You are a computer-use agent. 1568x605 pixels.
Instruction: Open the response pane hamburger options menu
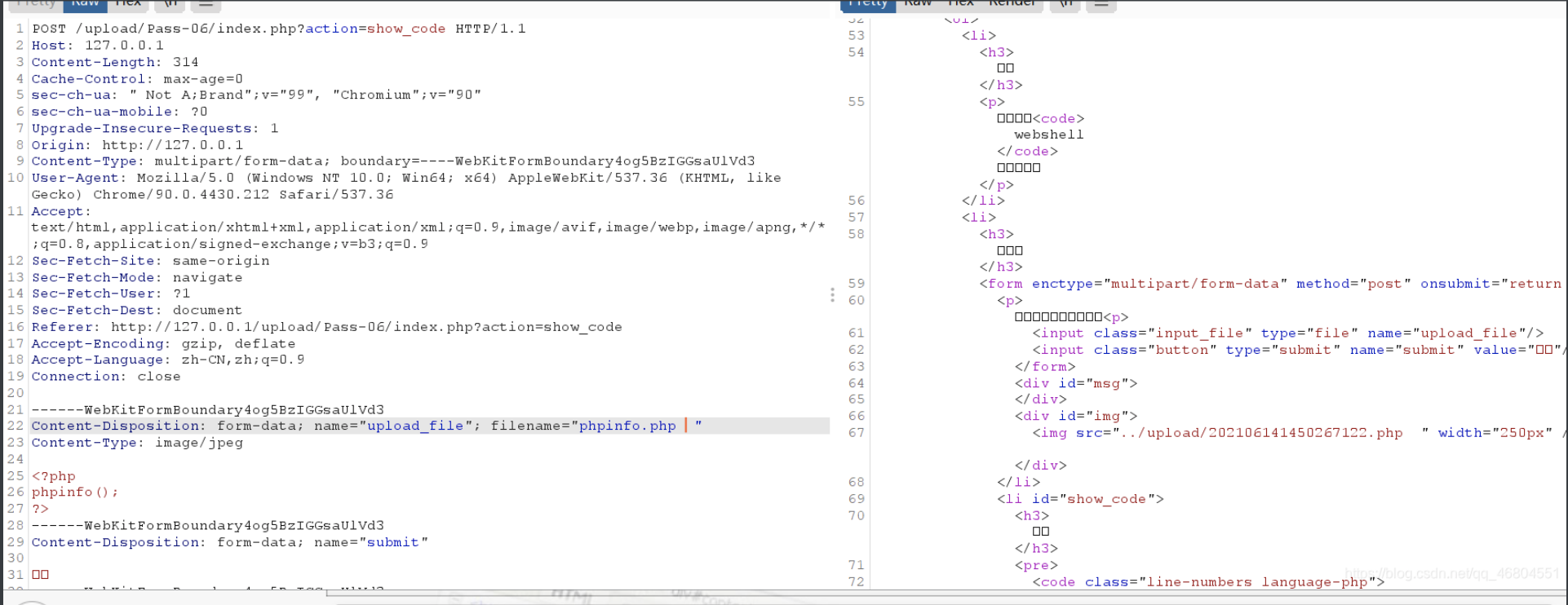tap(1101, 4)
